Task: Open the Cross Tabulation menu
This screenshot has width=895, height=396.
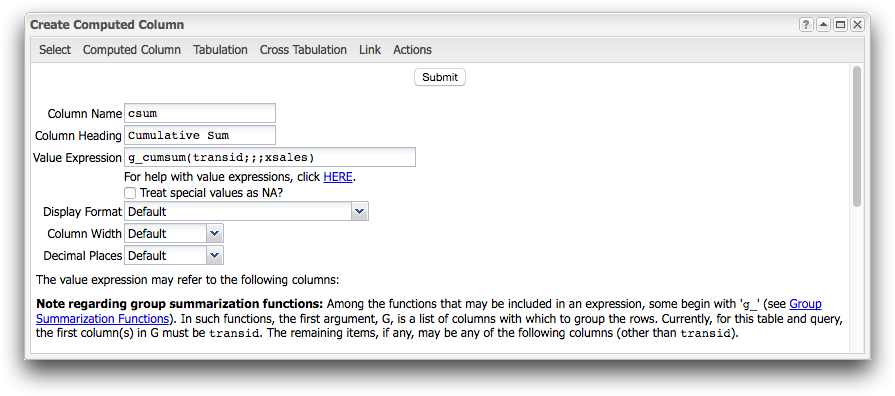Action: pos(303,50)
